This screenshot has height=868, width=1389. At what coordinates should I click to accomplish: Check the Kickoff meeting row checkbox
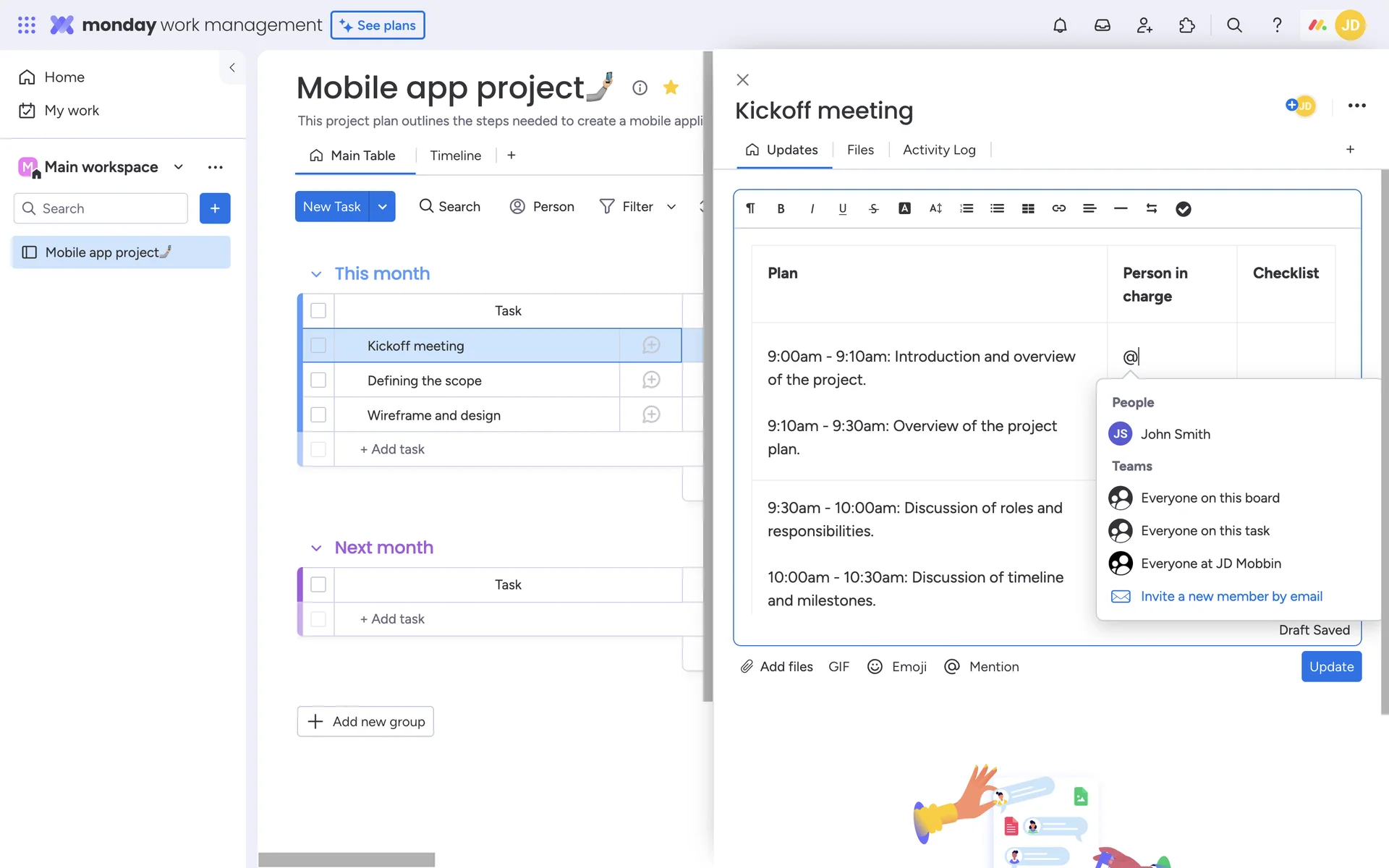coord(318,346)
